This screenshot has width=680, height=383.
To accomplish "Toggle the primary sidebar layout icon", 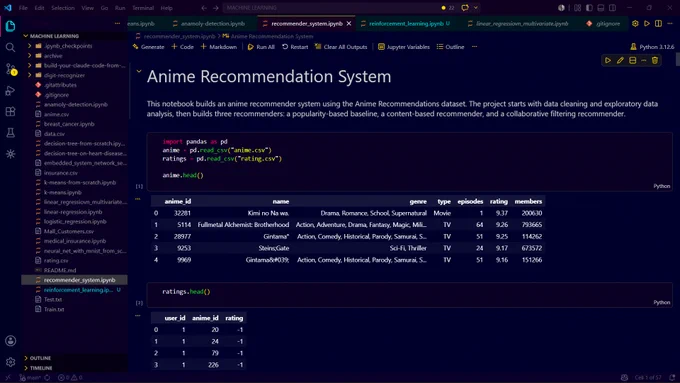I will pos(589,8).
